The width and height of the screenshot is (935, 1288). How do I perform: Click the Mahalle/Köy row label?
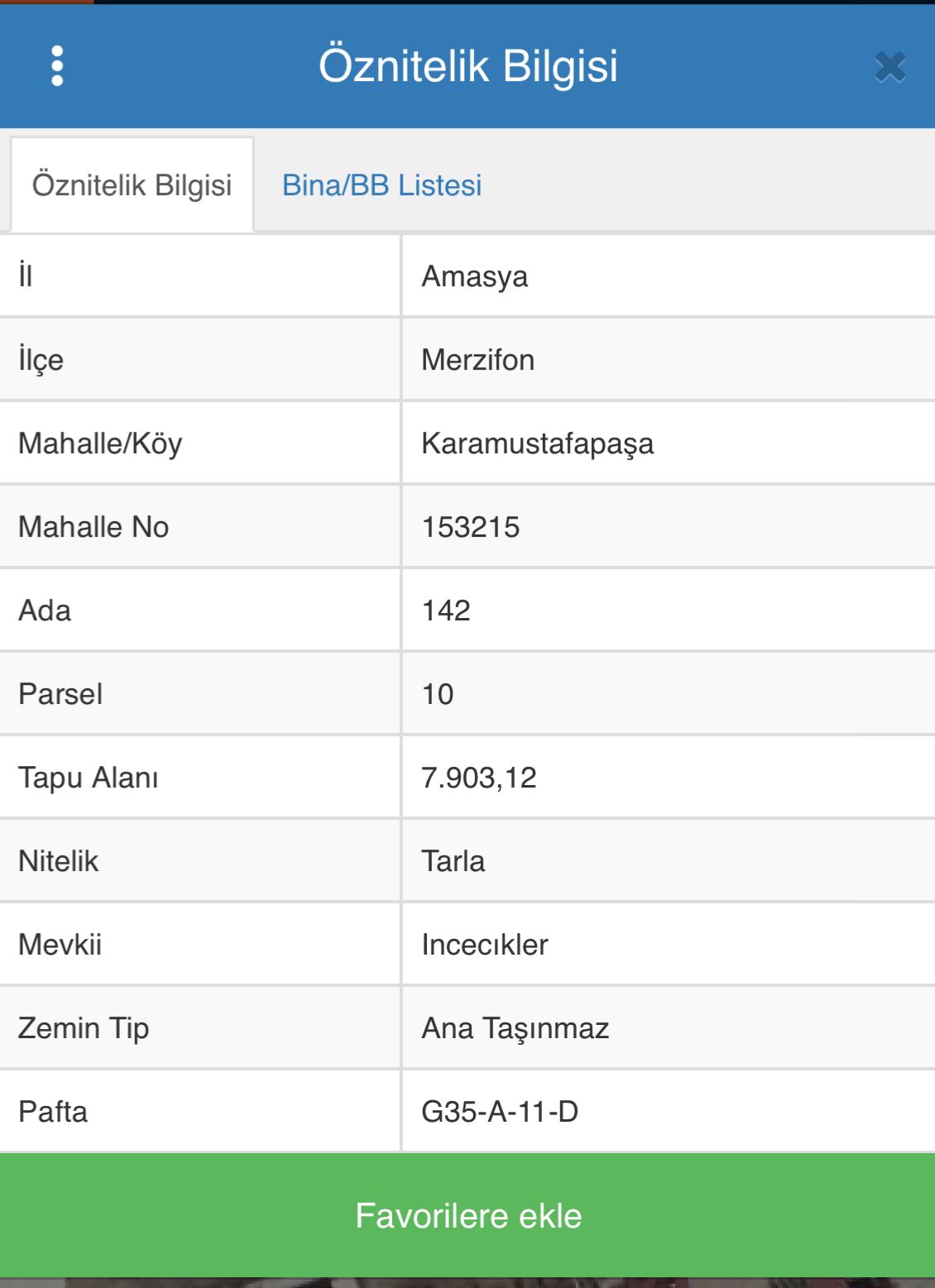point(100,443)
